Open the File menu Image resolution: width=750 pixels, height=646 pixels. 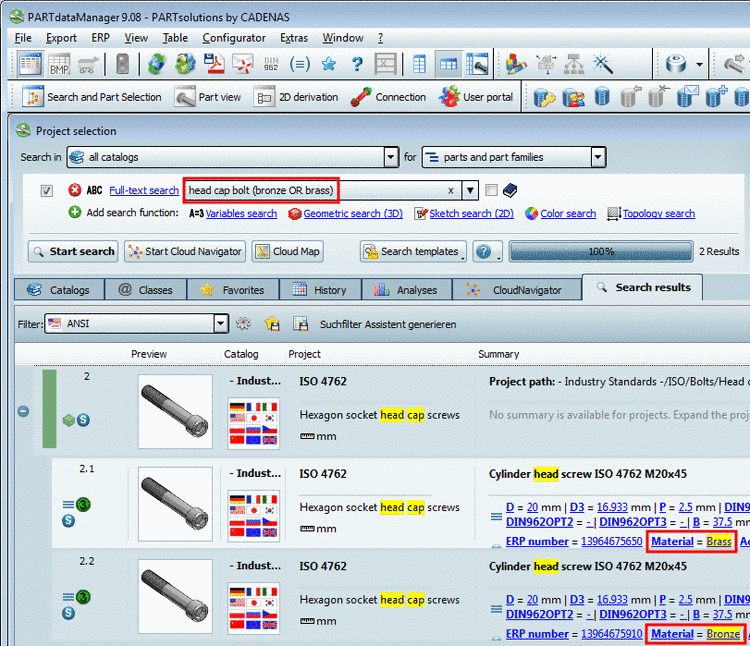[23, 38]
